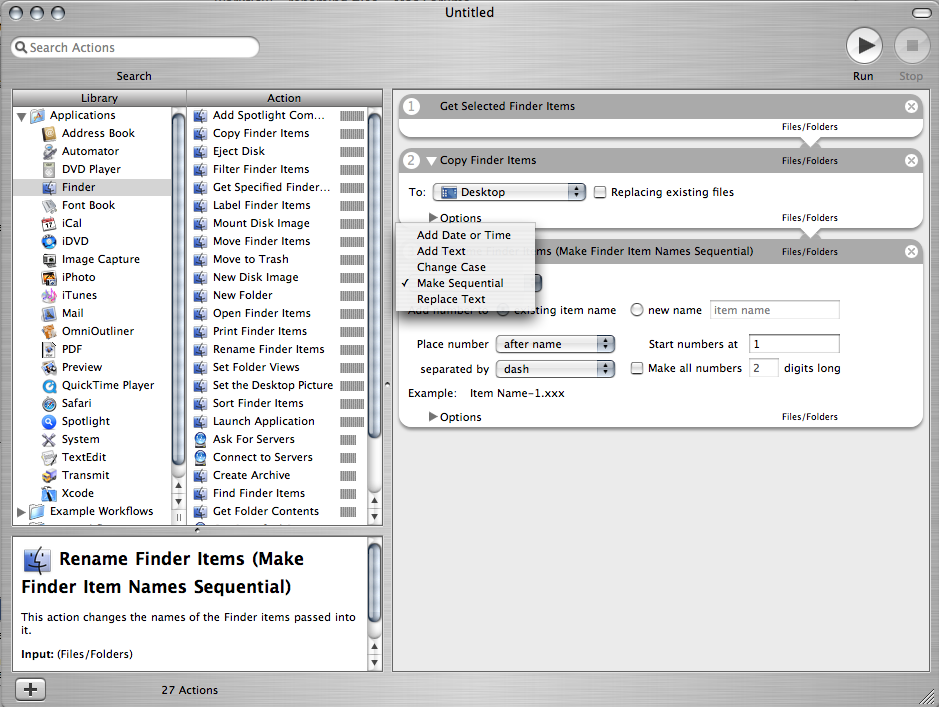Select PDF icon in Library
The height and width of the screenshot is (707, 939).
tap(49, 349)
